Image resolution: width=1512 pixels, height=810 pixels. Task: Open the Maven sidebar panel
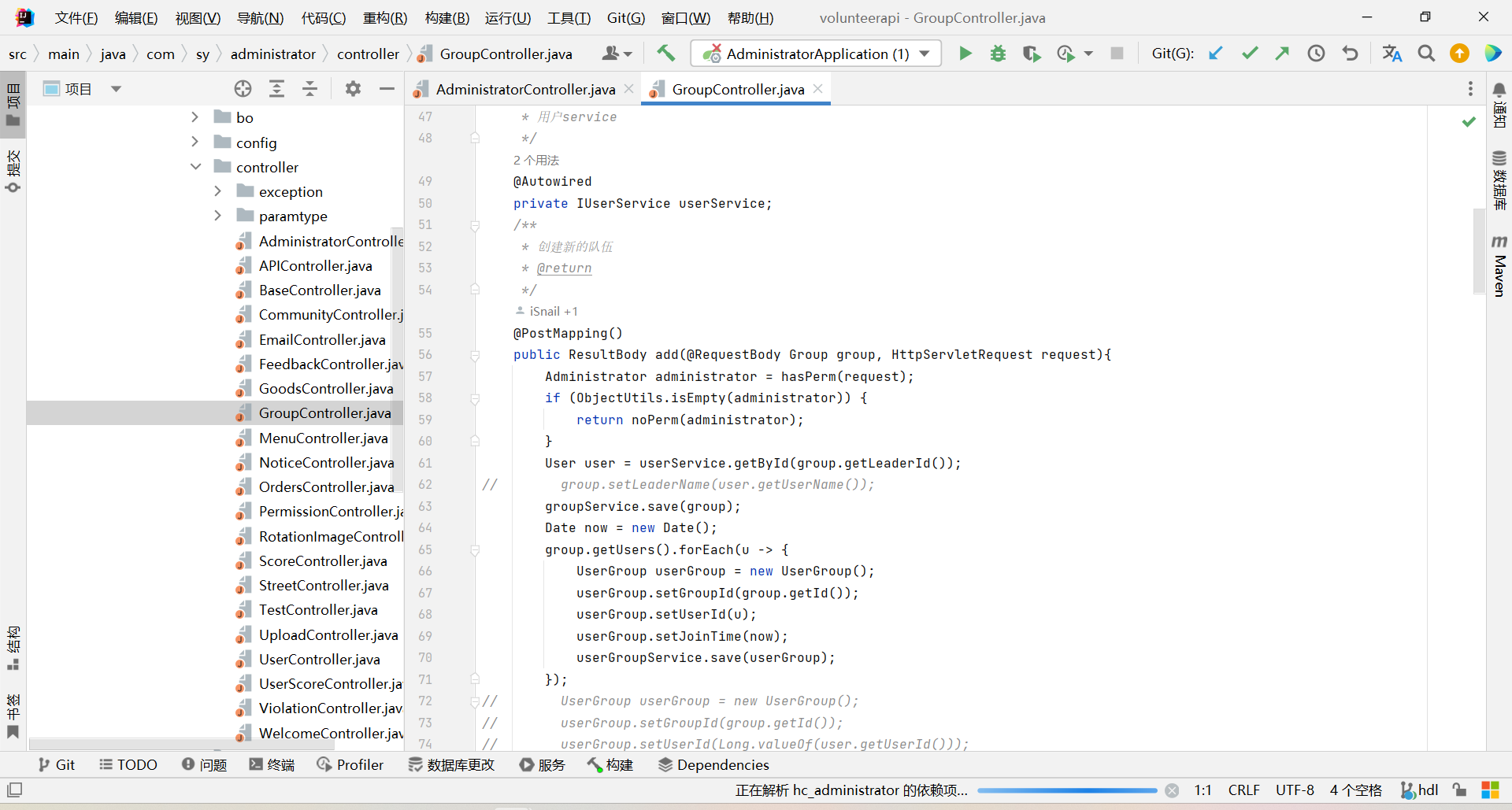1499,265
